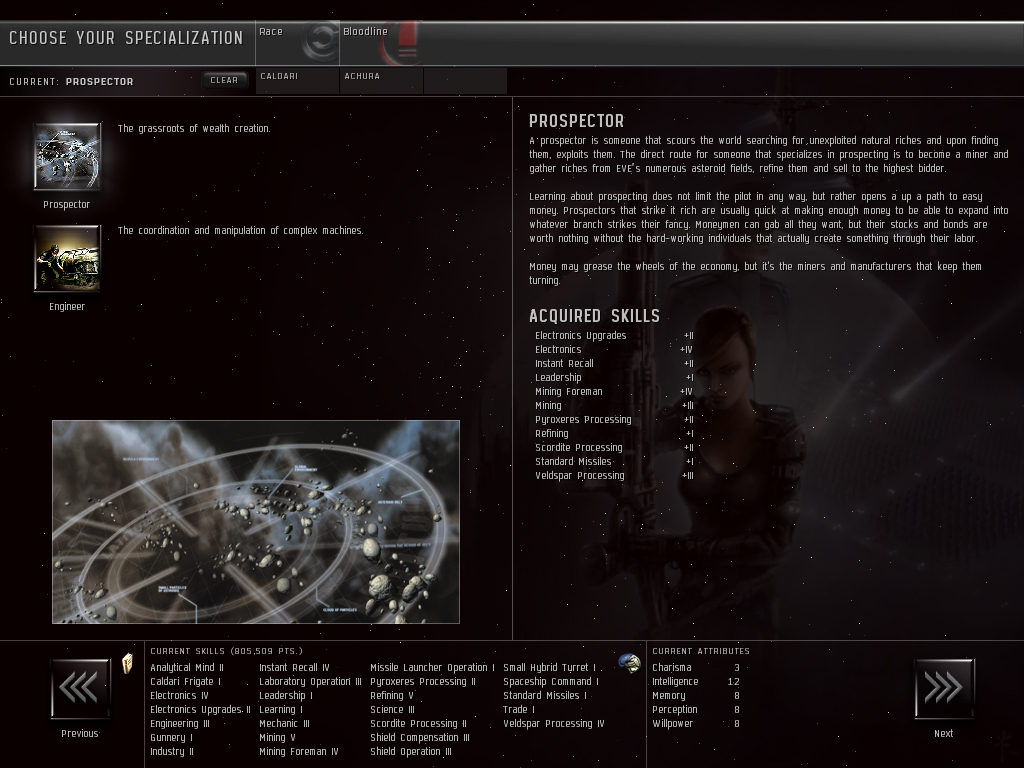Click 'Gunnery I' in Current Skills
This screenshot has width=1024, height=768.
pos(172,738)
